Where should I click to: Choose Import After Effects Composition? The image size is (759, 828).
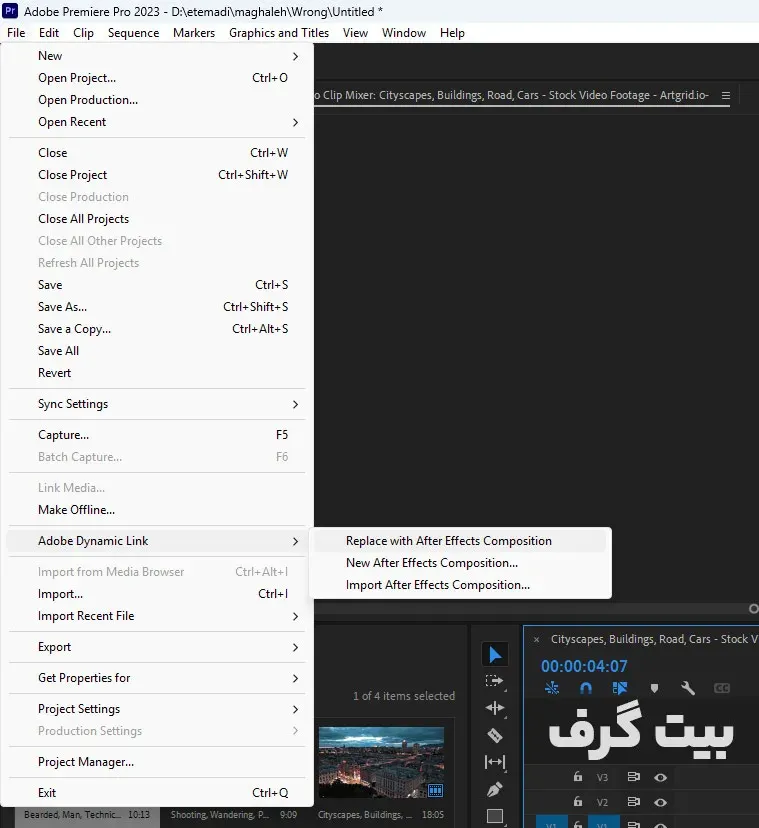point(460,585)
